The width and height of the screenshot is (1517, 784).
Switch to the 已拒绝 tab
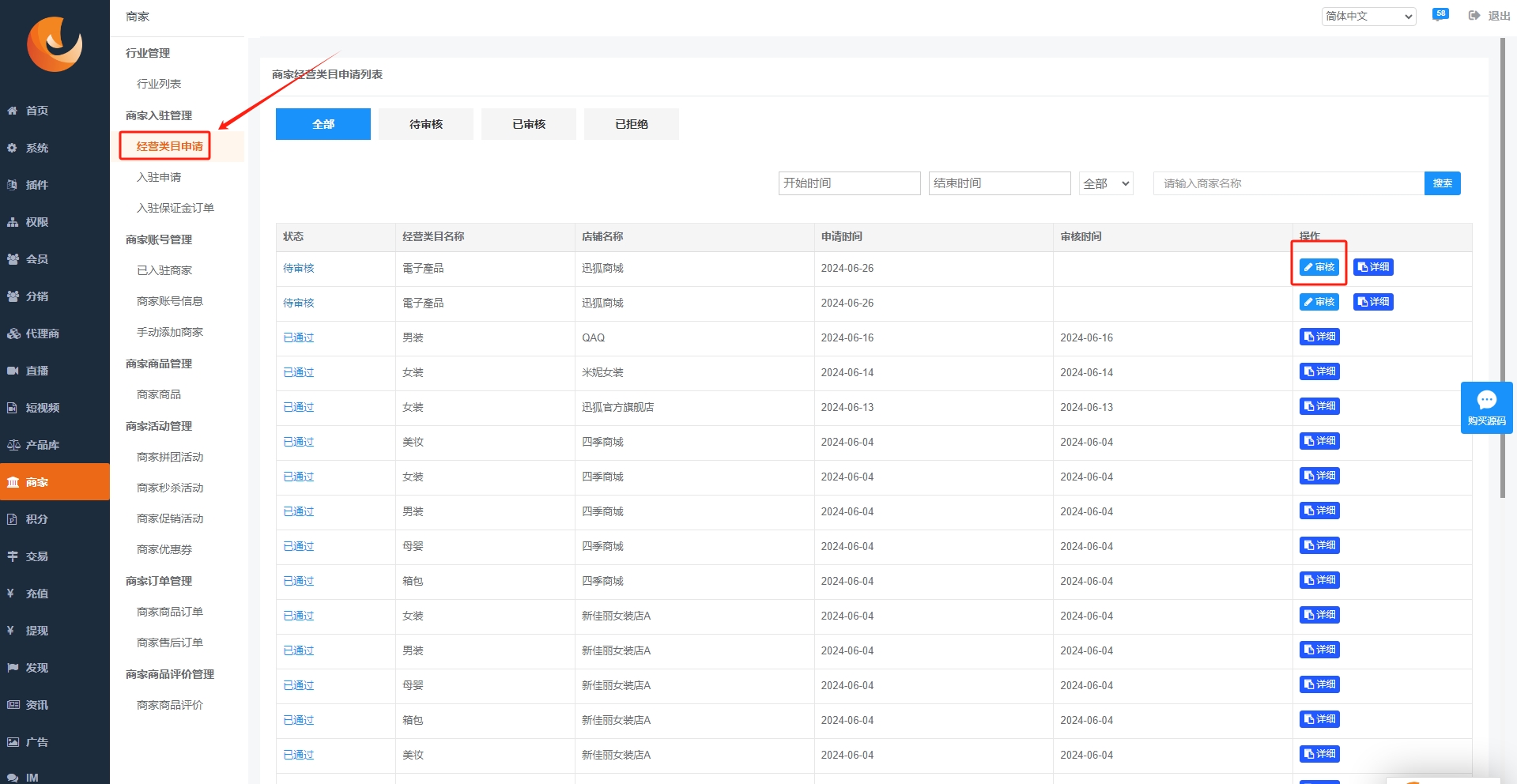pos(632,124)
